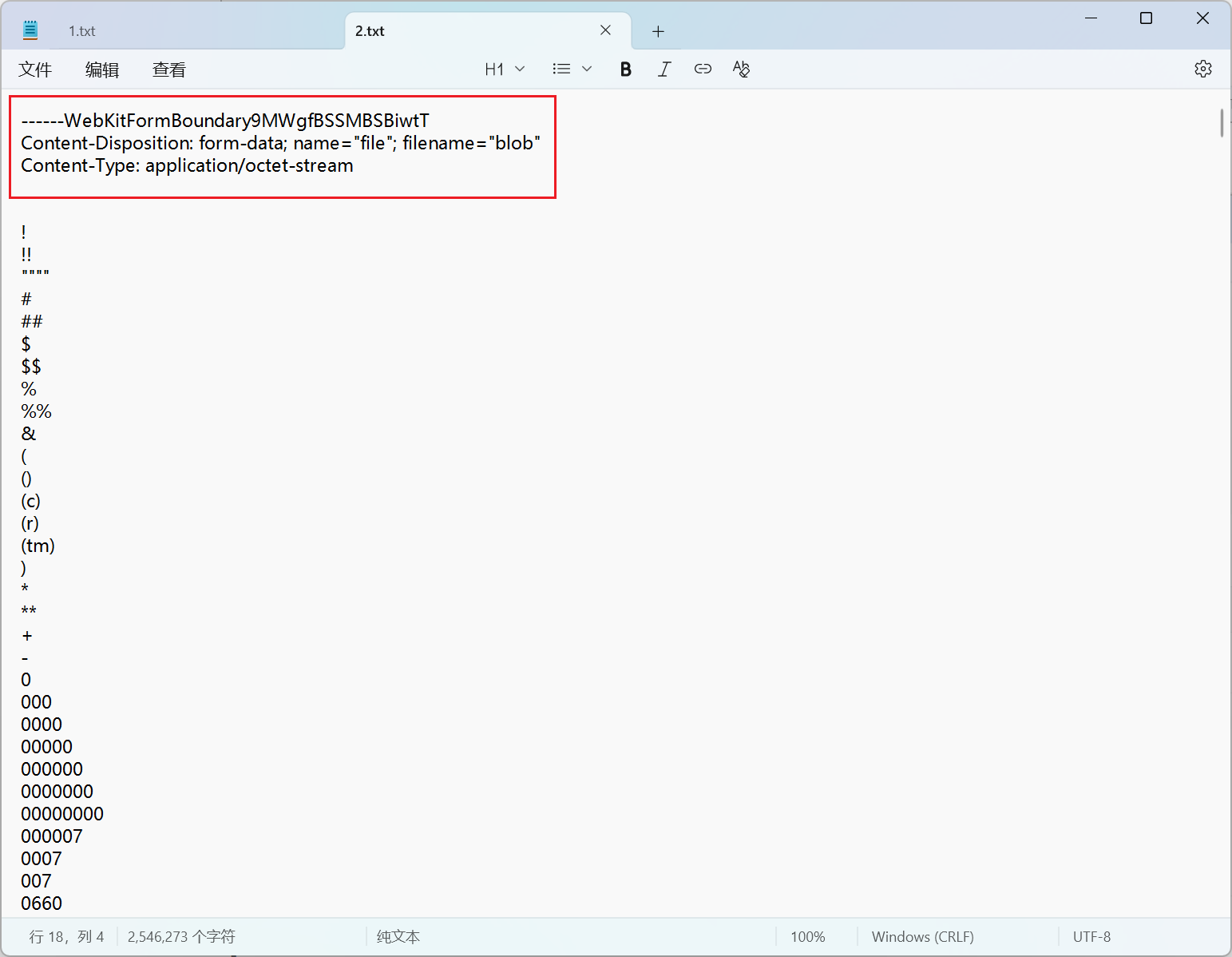Screen dimensions: 1232x957
Task: Open Notepad settings gear
Action: (x=1202, y=69)
